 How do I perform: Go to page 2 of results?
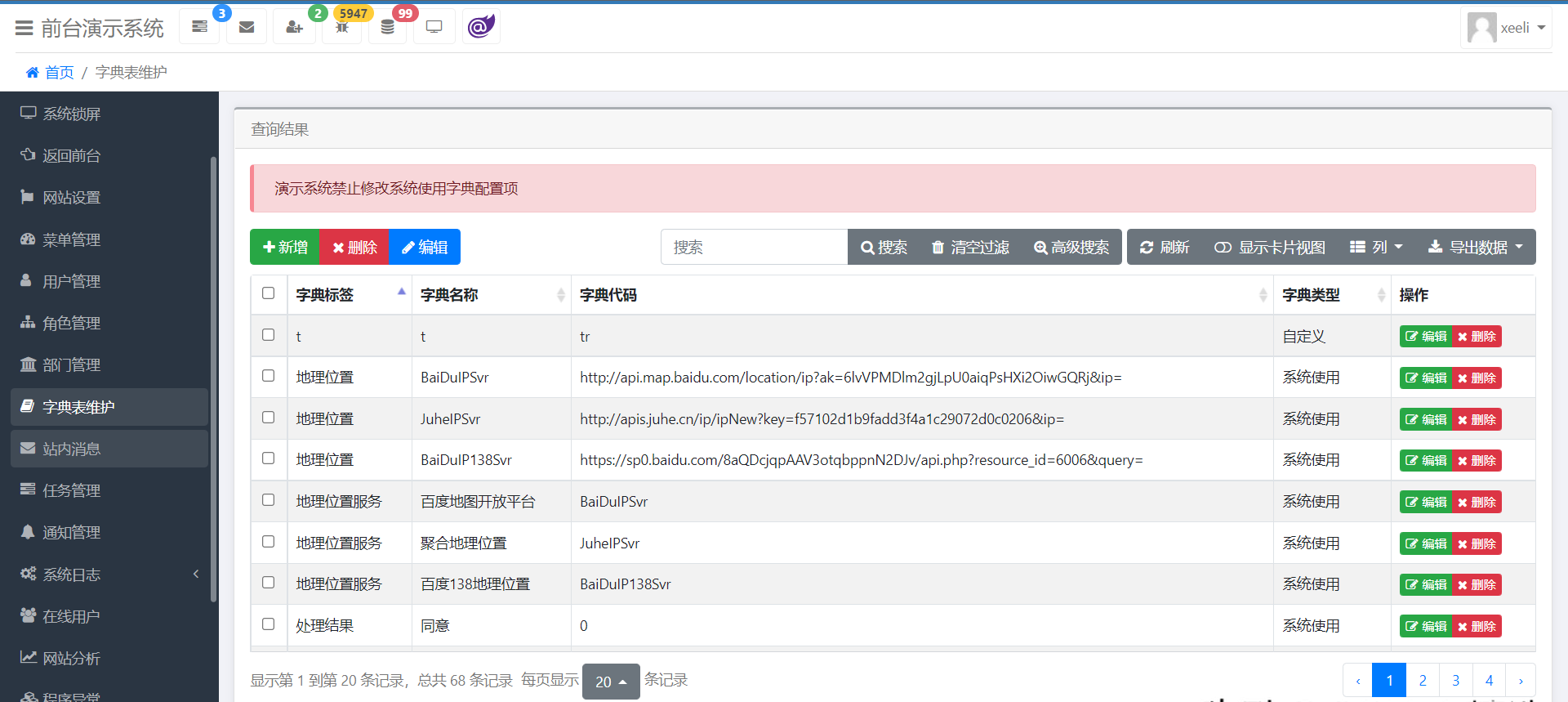[1423, 681]
